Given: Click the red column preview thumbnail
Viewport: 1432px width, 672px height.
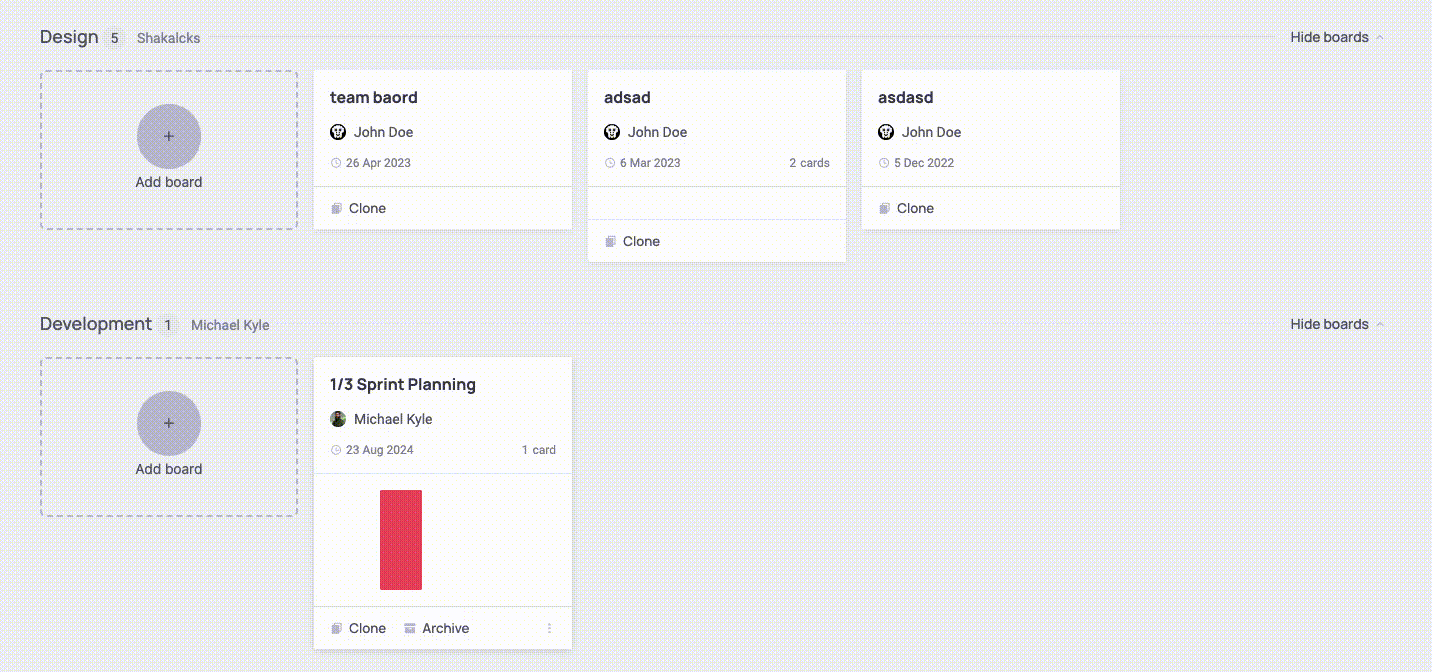Looking at the screenshot, I should pos(401,540).
